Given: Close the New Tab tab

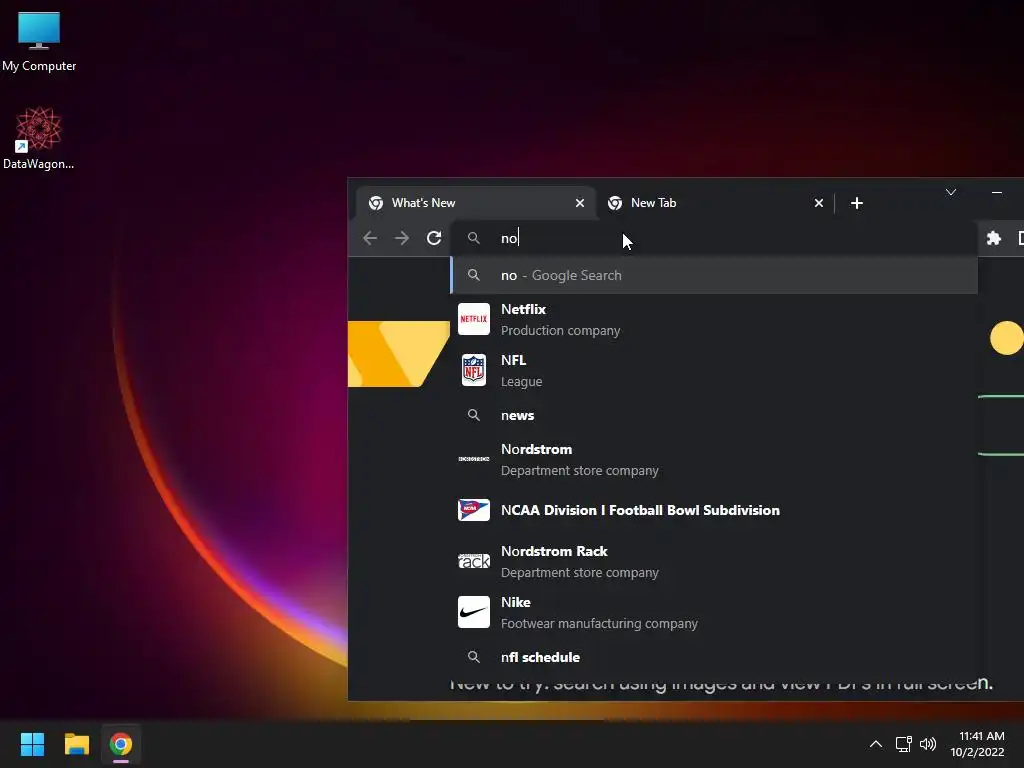Looking at the screenshot, I should (818, 203).
